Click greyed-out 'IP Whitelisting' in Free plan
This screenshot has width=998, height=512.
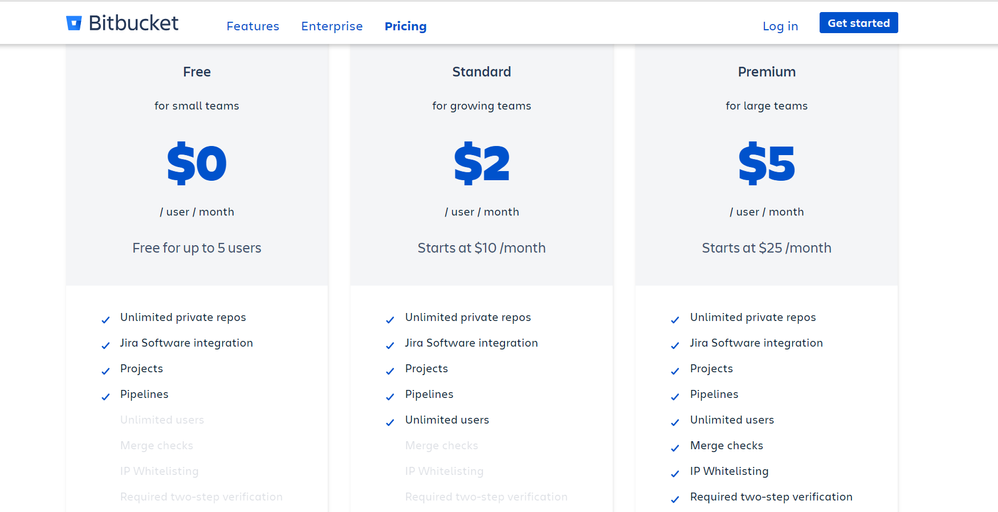[159, 471]
